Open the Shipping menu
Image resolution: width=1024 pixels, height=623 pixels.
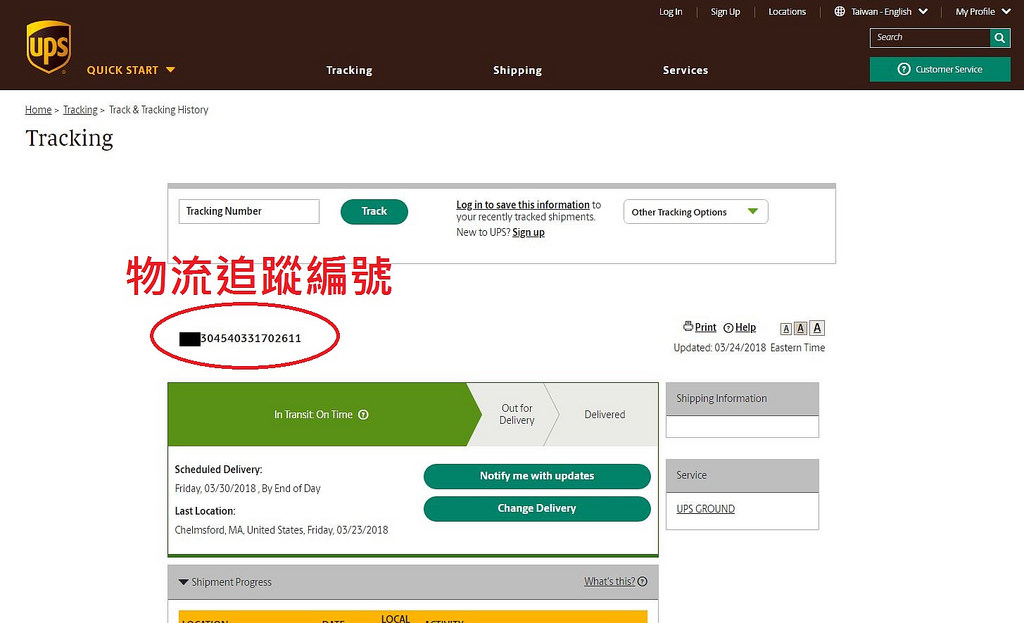(517, 70)
